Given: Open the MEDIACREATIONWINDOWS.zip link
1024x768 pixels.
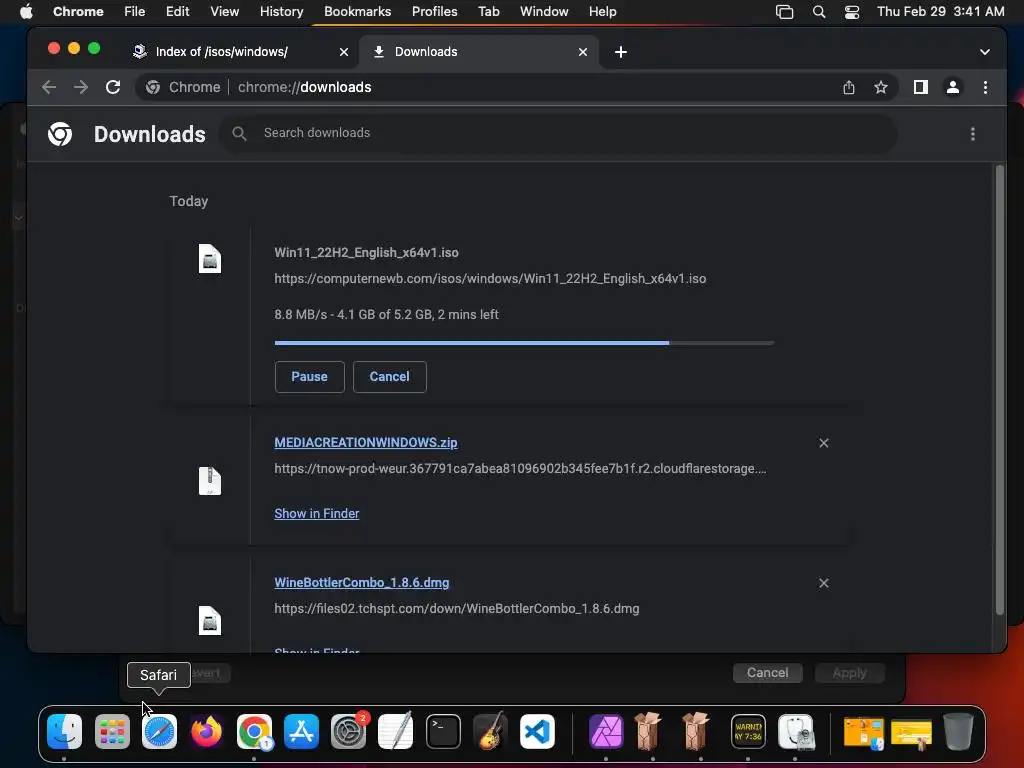Looking at the screenshot, I should coord(366,443).
